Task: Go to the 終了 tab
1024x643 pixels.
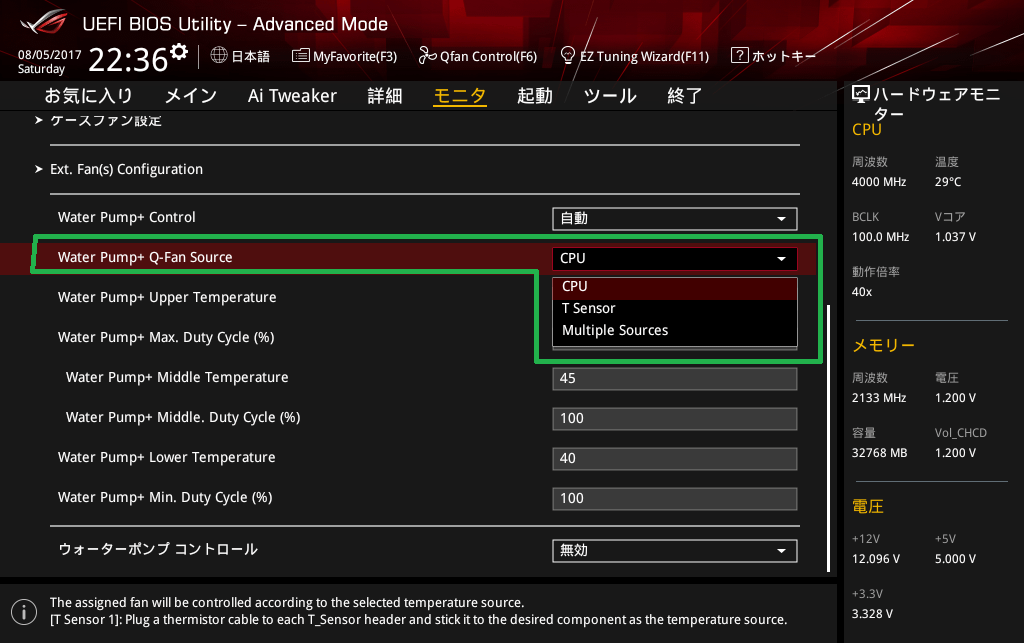Action: (684, 96)
